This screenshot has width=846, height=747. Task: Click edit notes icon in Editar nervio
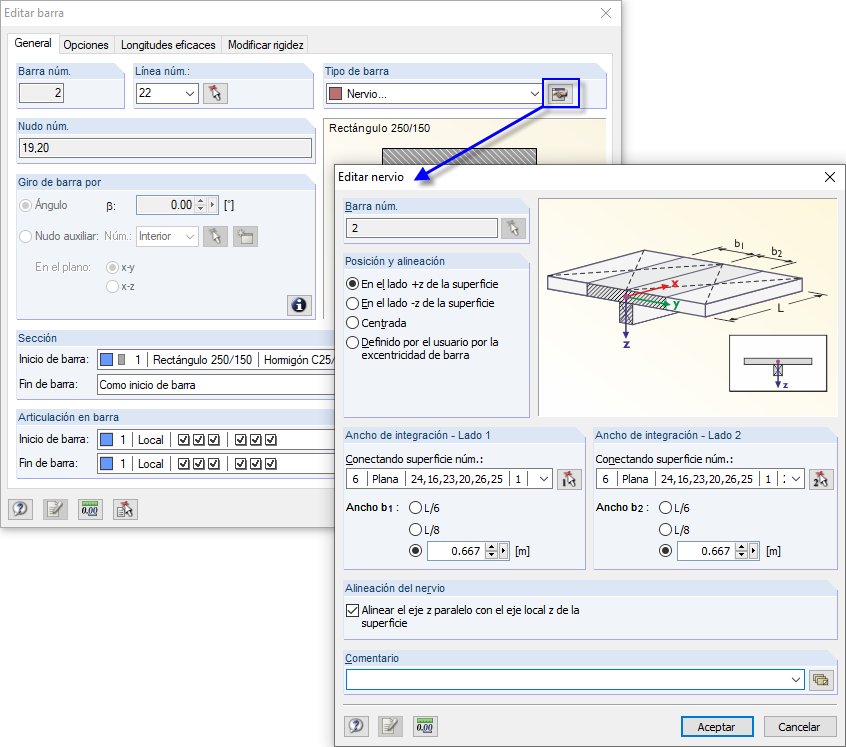point(390,726)
